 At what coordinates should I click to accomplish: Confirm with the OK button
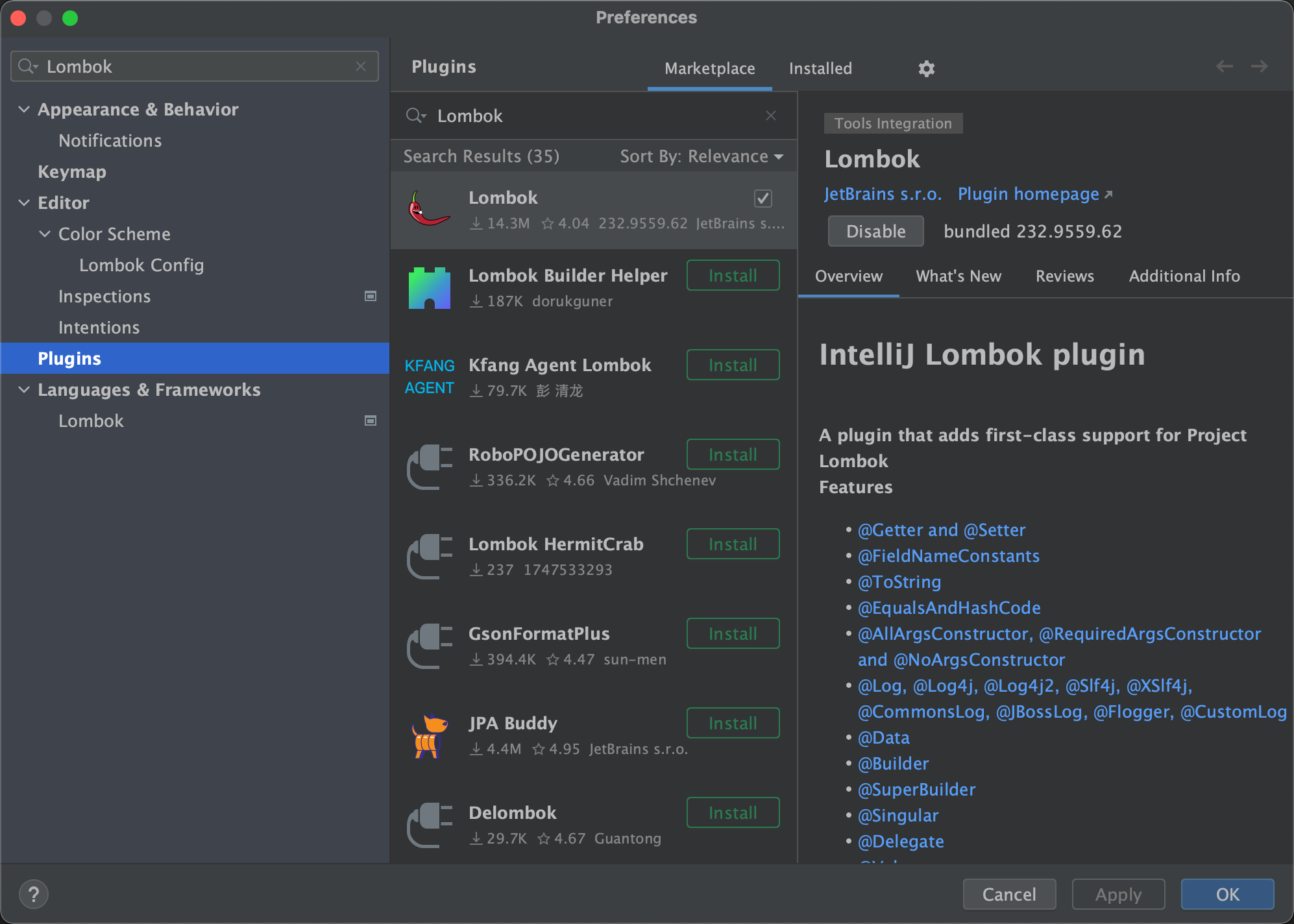(1227, 894)
